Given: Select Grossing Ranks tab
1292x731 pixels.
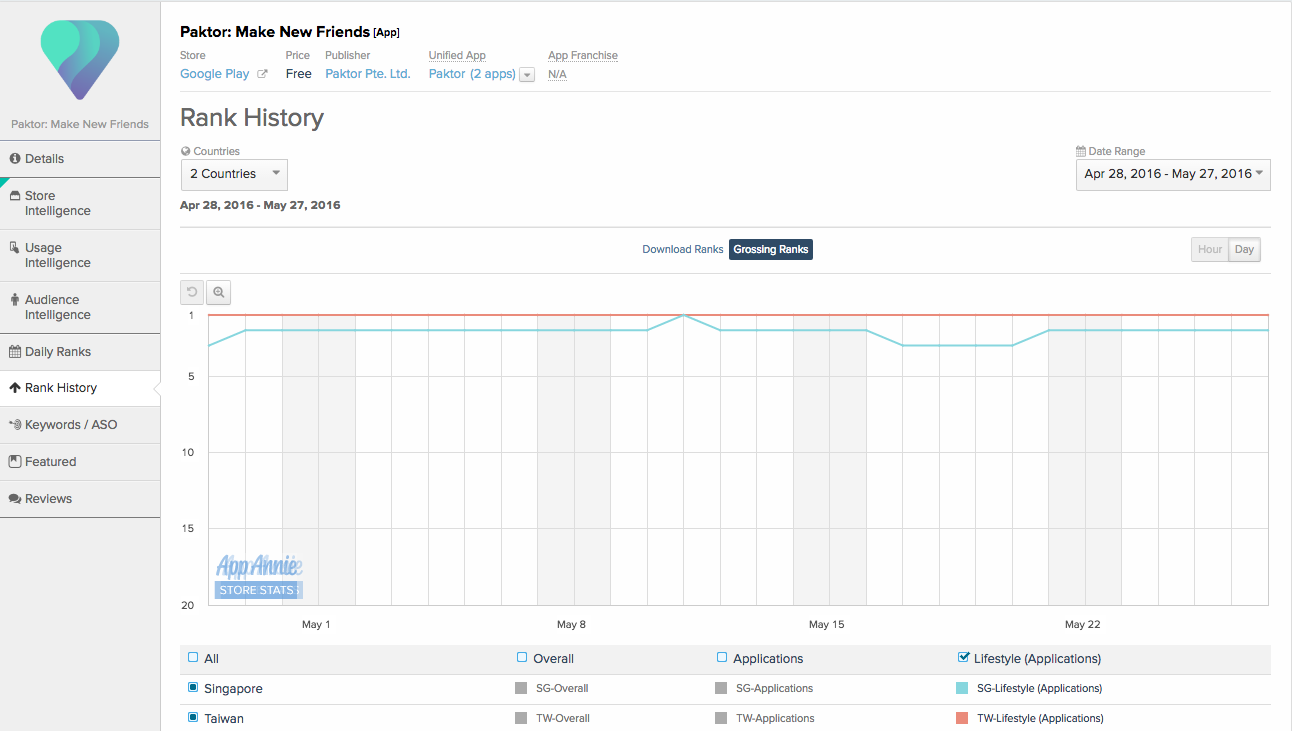Looking at the screenshot, I should [x=771, y=250].
